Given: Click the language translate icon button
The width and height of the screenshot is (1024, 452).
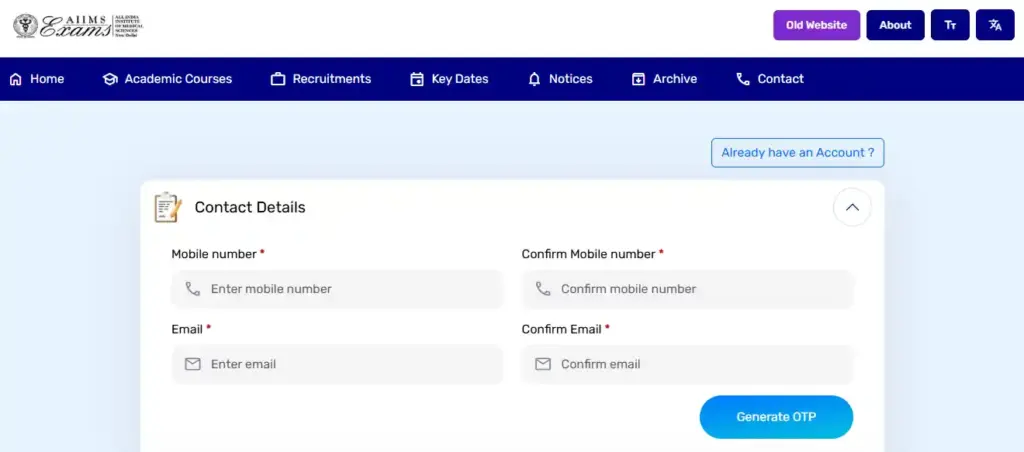Looking at the screenshot, I should [x=995, y=25].
